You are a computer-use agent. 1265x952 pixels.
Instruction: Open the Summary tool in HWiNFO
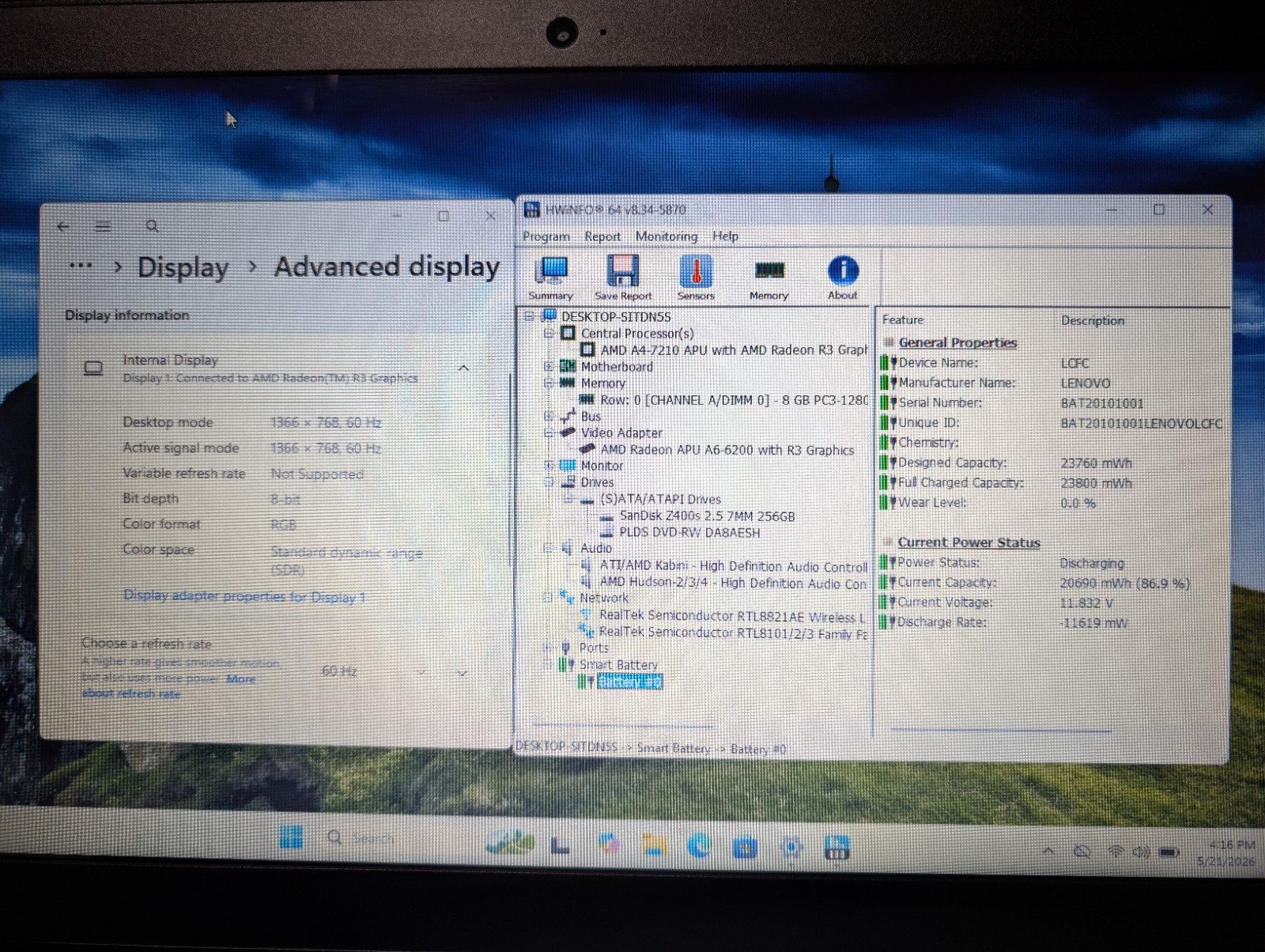coord(551,278)
